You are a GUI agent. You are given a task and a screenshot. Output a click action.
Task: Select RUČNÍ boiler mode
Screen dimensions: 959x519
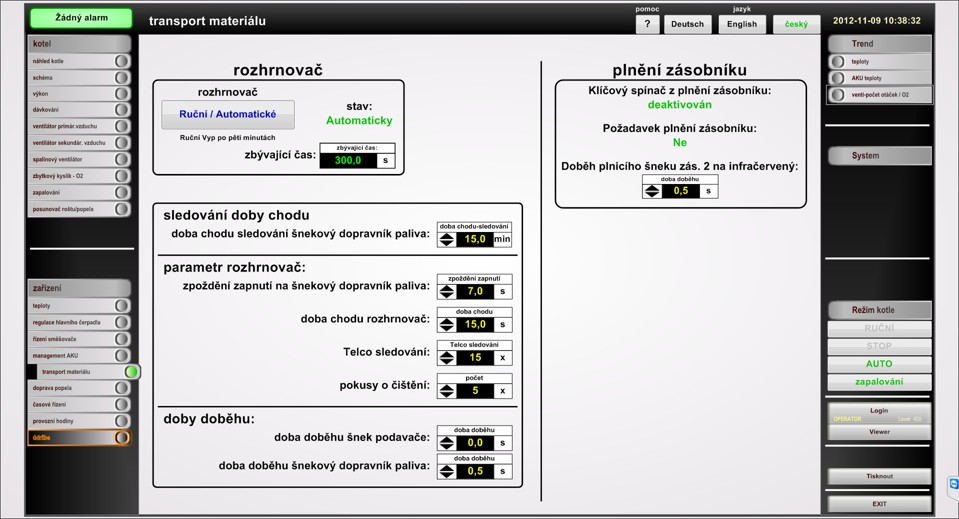(x=879, y=328)
